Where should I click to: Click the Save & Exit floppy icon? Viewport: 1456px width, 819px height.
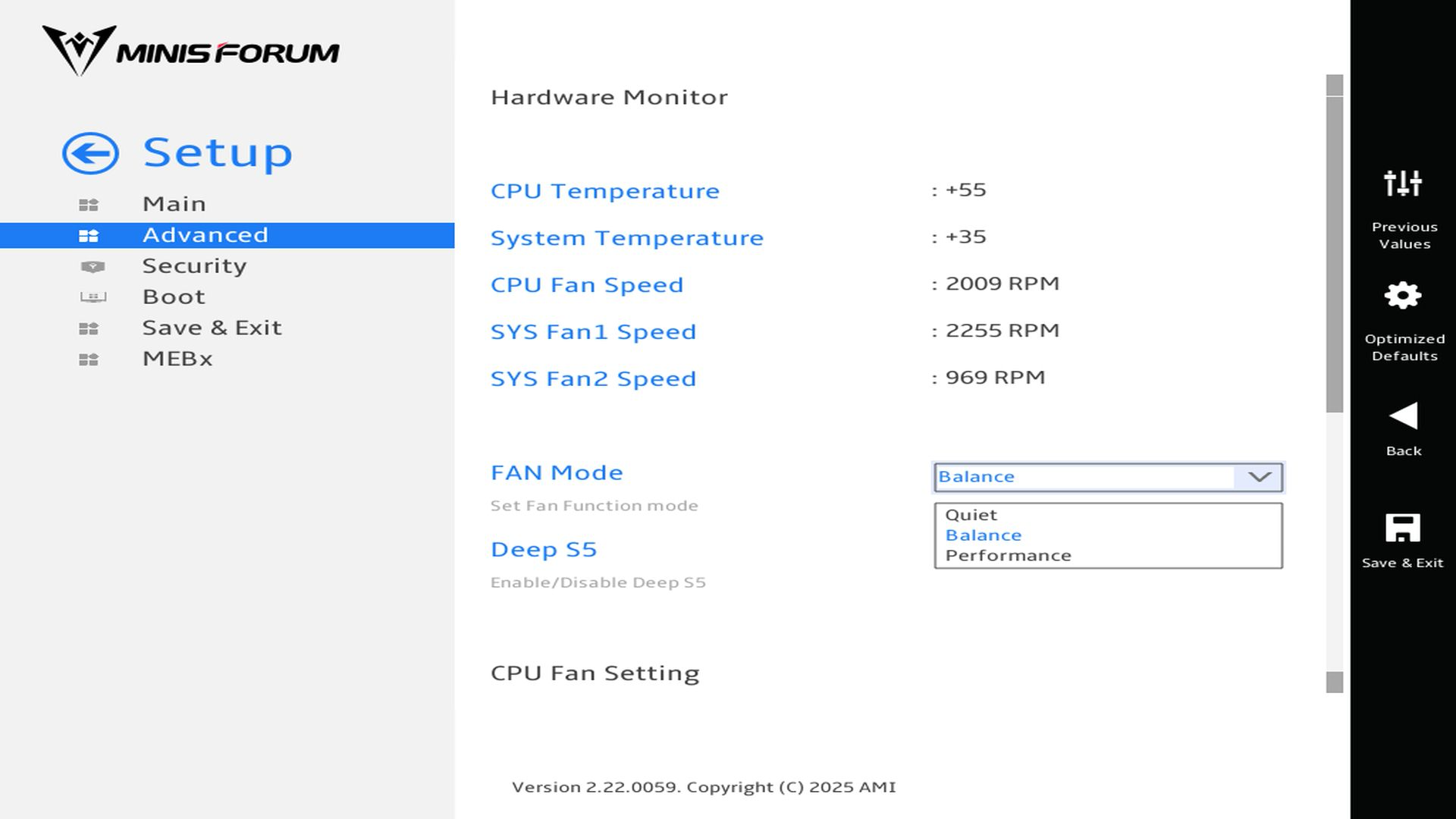pos(1403,528)
